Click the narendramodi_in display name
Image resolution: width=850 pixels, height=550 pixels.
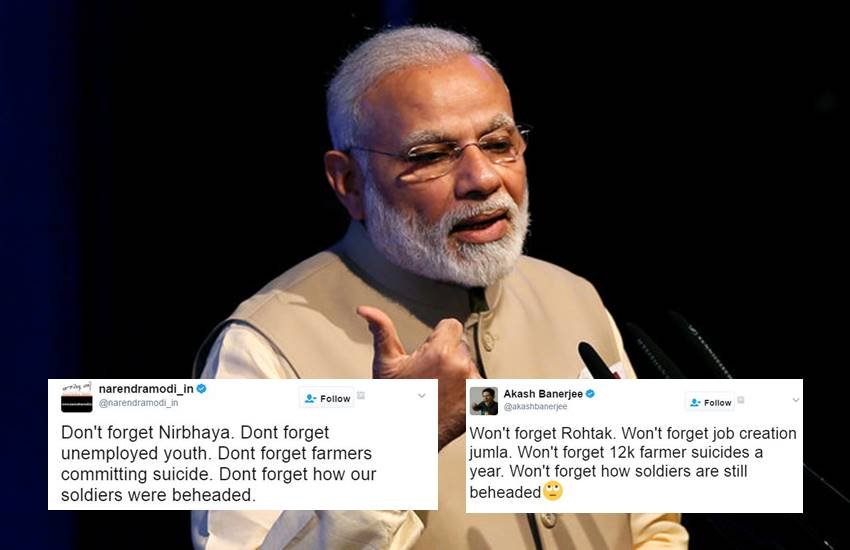[146, 389]
